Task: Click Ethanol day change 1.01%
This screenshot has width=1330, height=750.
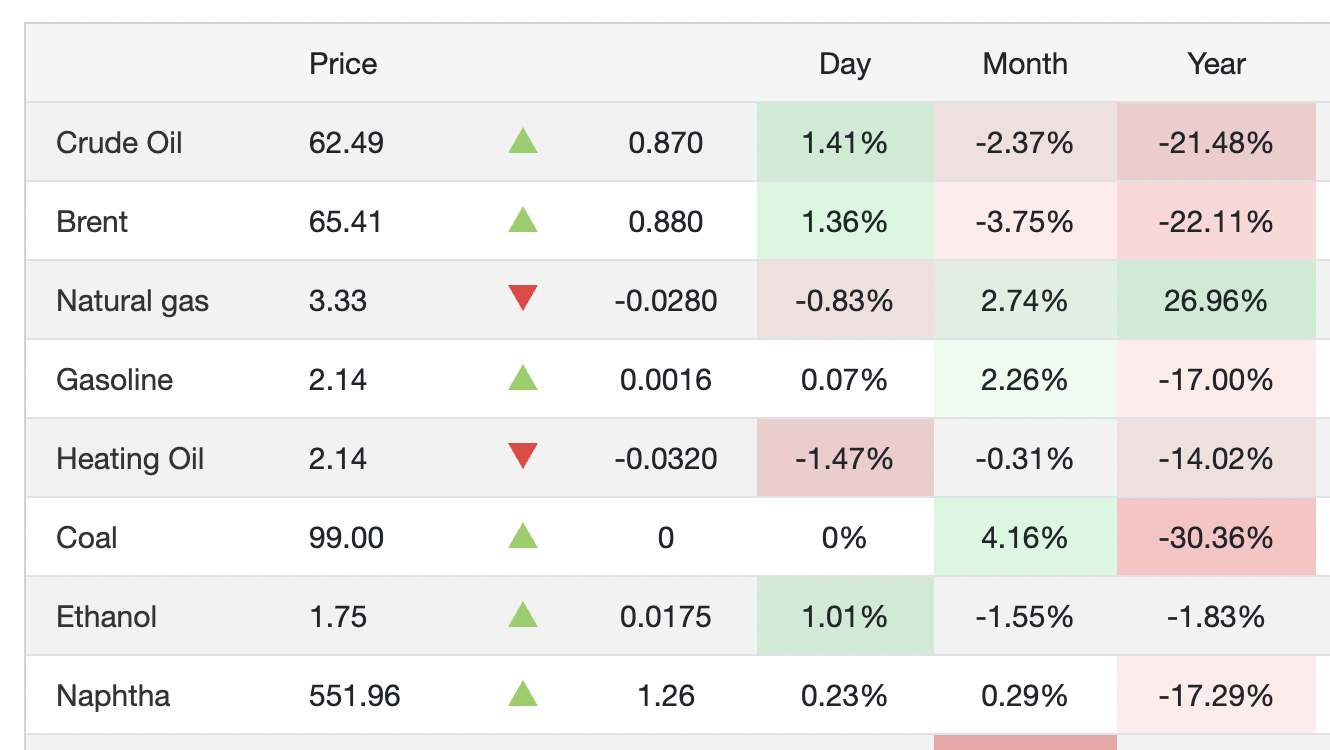Action: pos(845,617)
